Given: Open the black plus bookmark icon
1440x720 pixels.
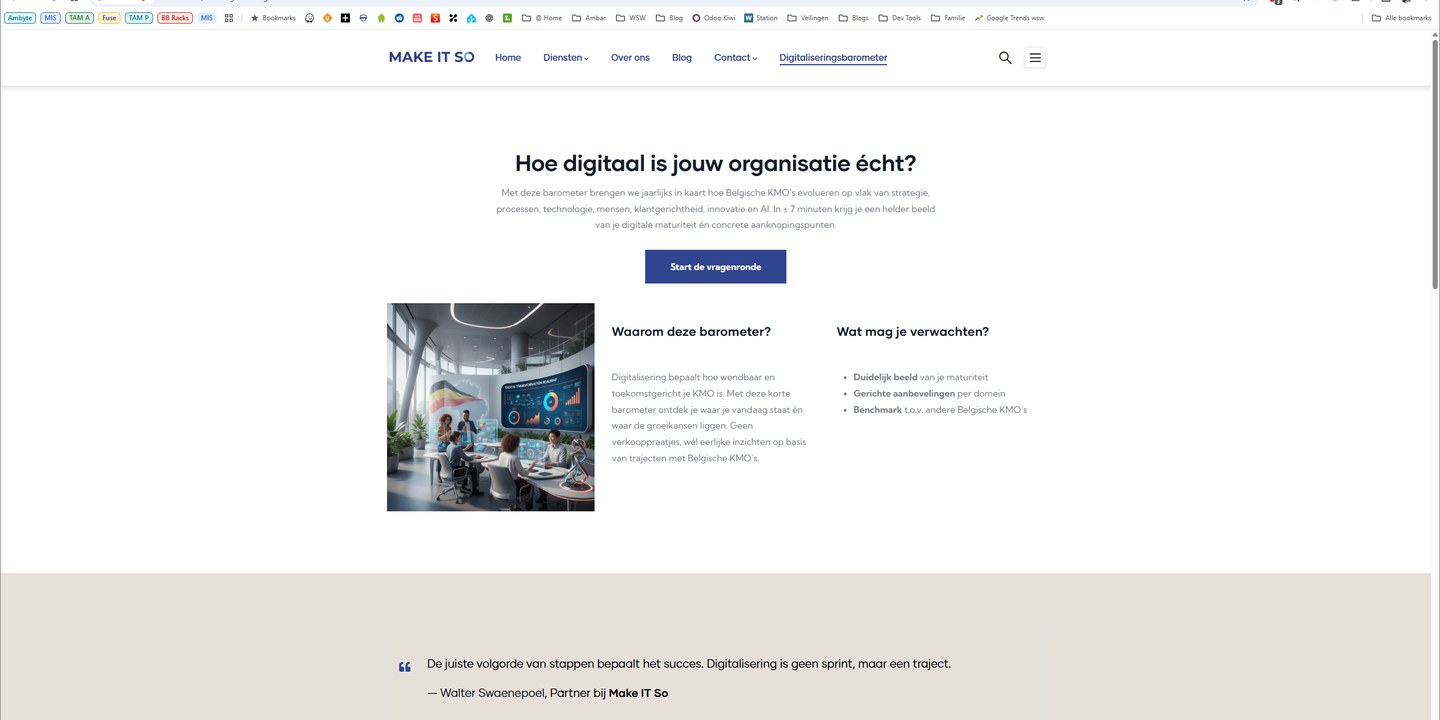Looking at the screenshot, I should [x=345, y=18].
